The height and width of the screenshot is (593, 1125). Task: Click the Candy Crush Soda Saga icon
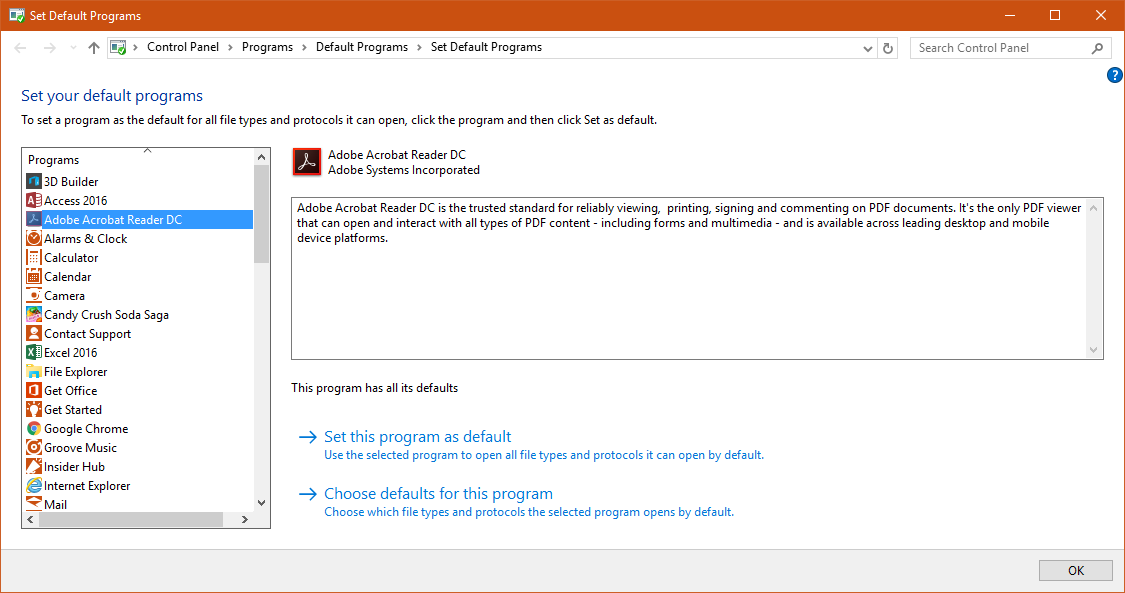(x=34, y=314)
